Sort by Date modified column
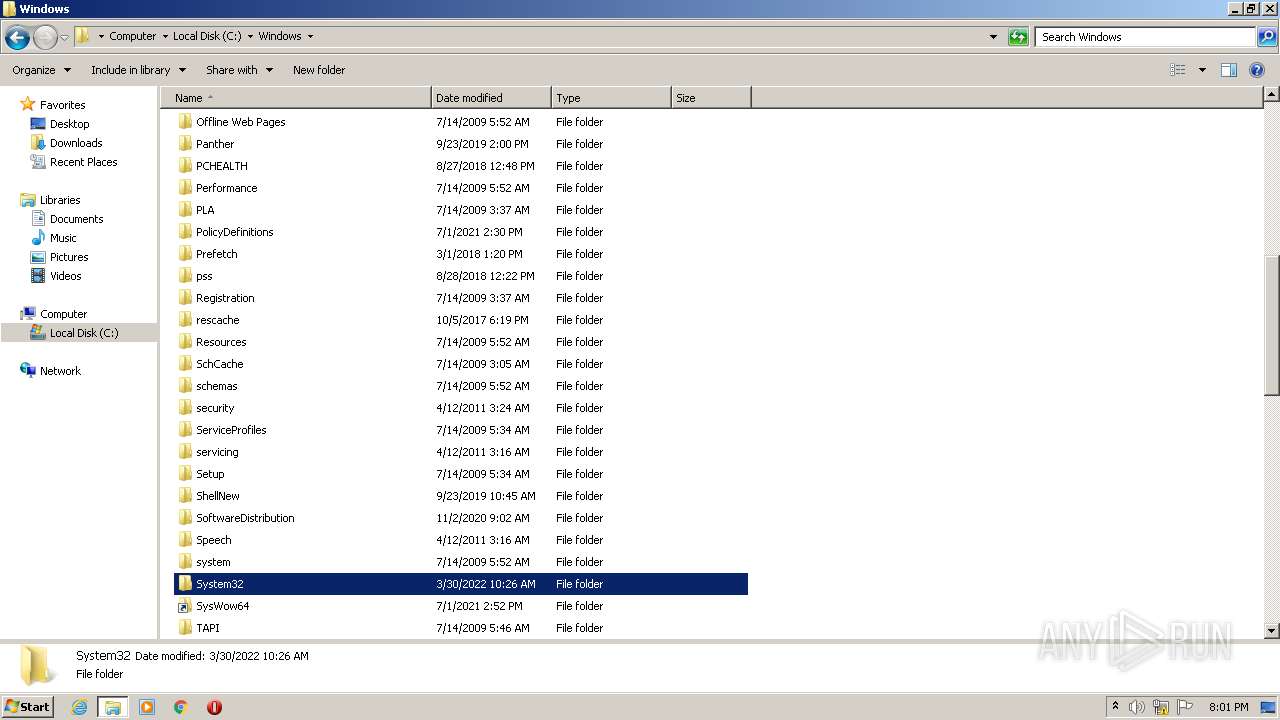 [x=491, y=98]
